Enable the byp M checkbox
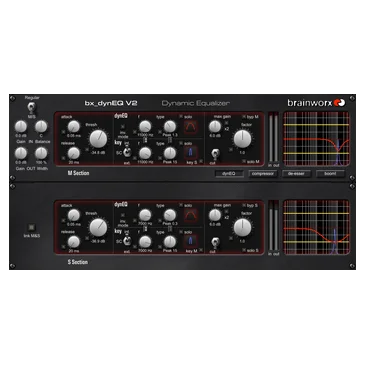This screenshot has height=365, width=365. 244,117
